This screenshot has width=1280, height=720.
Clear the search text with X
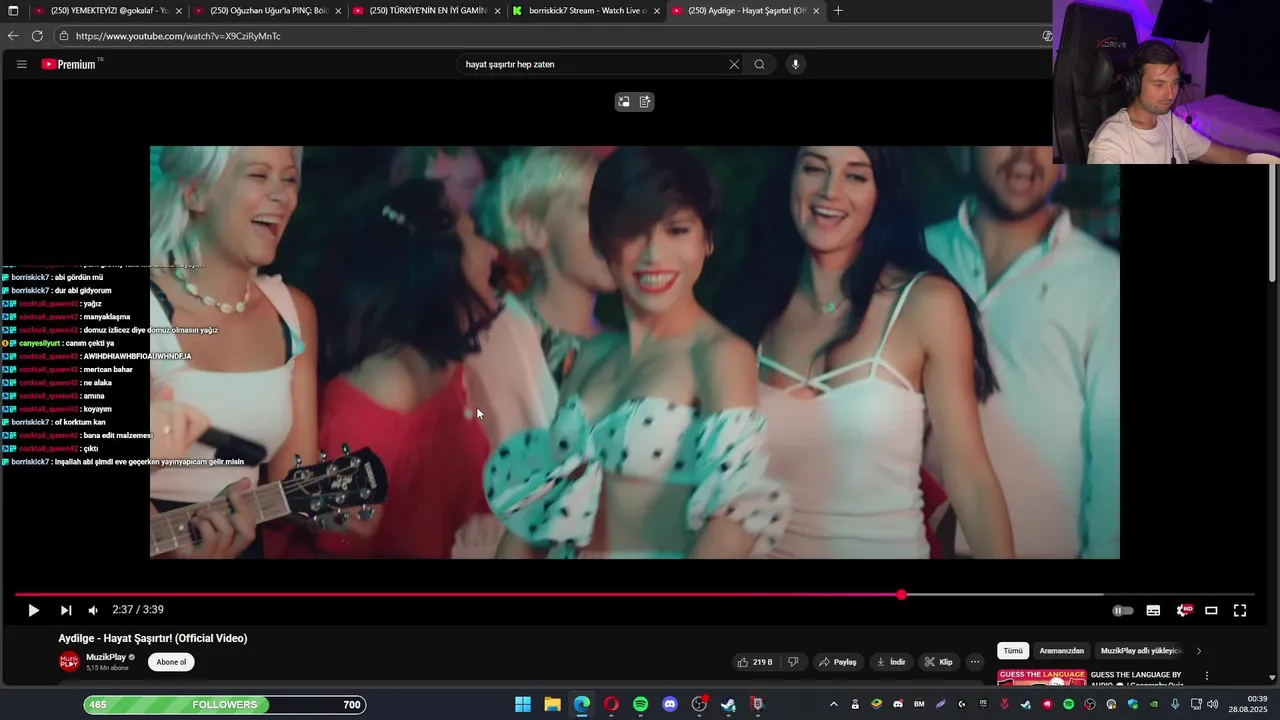click(x=734, y=64)
